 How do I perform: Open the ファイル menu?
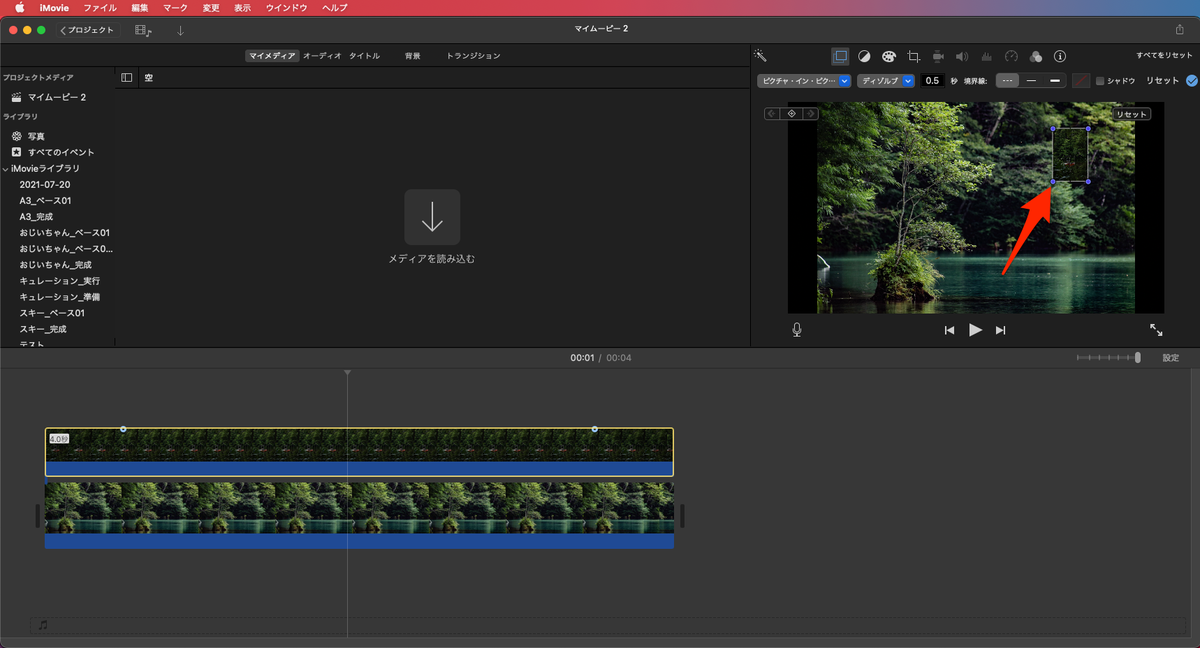(100, 7)
